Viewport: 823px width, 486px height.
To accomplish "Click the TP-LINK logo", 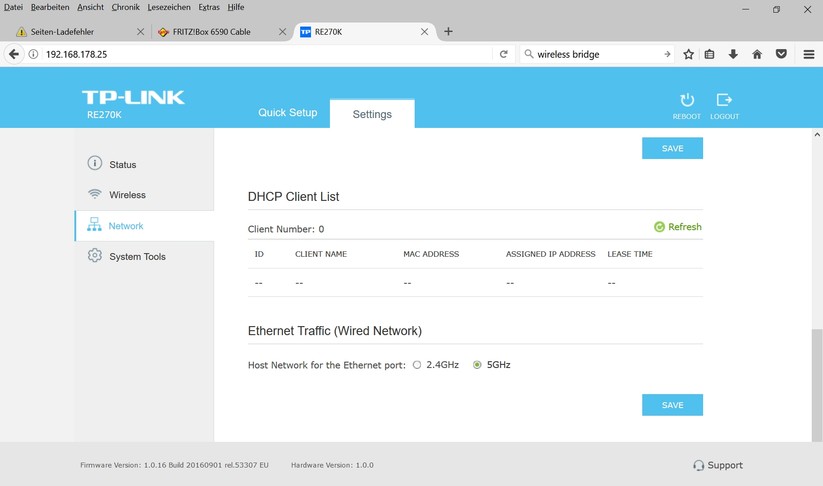I will coord(133,98).
